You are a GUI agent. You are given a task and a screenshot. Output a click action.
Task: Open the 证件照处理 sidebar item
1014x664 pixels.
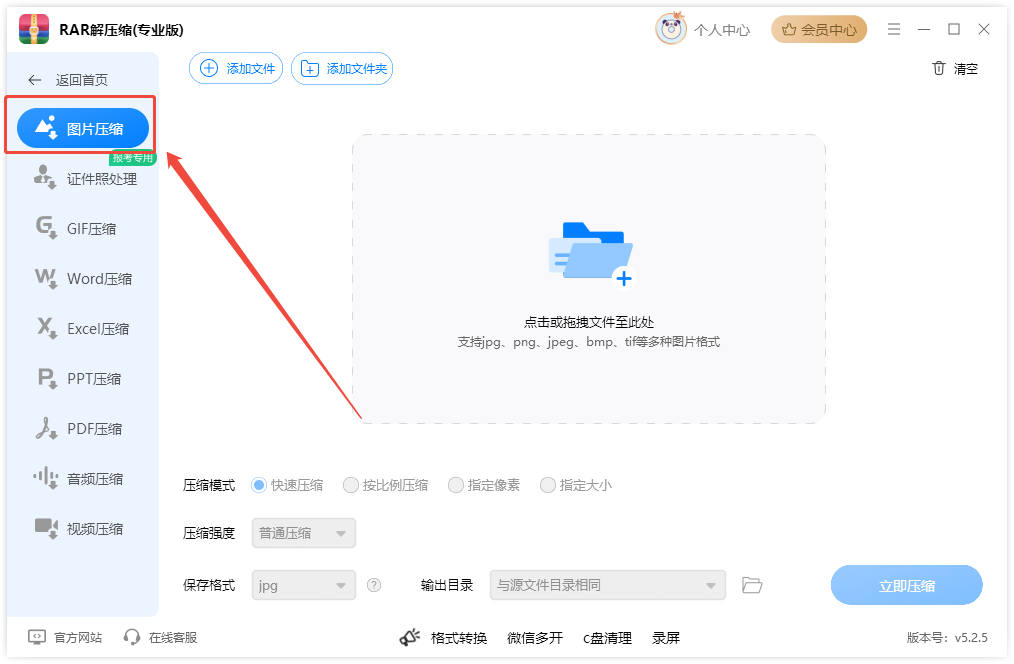85,178
